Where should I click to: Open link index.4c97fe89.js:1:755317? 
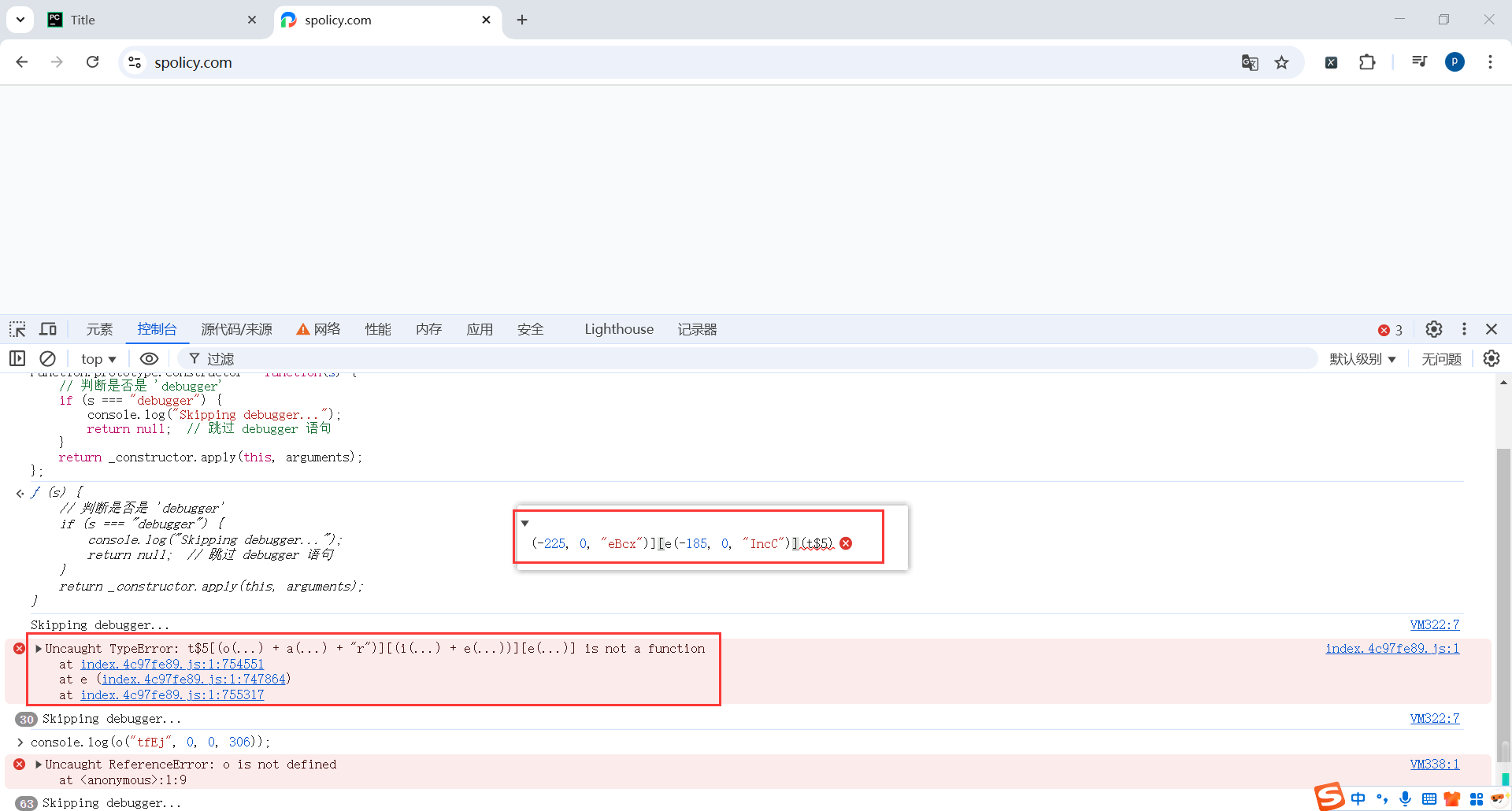click(x=172, y=695)
